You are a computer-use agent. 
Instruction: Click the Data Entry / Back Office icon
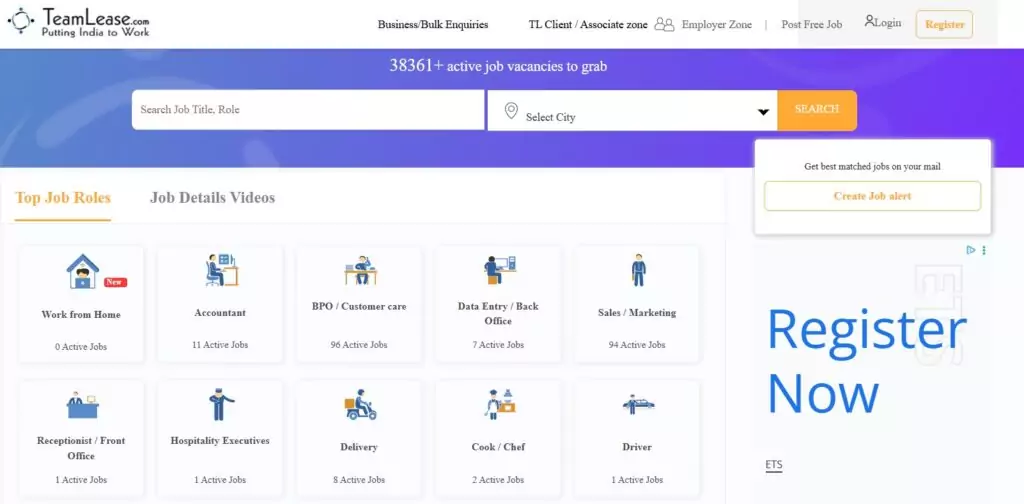(498, 270)
